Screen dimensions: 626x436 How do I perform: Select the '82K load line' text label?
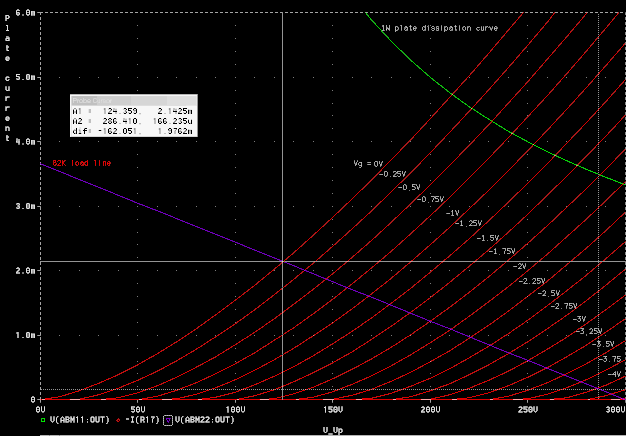tap(81, 163)
